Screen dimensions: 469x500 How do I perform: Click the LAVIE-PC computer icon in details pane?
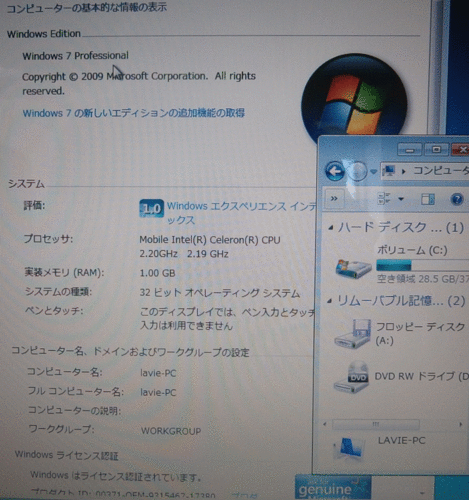pos(349,448)
